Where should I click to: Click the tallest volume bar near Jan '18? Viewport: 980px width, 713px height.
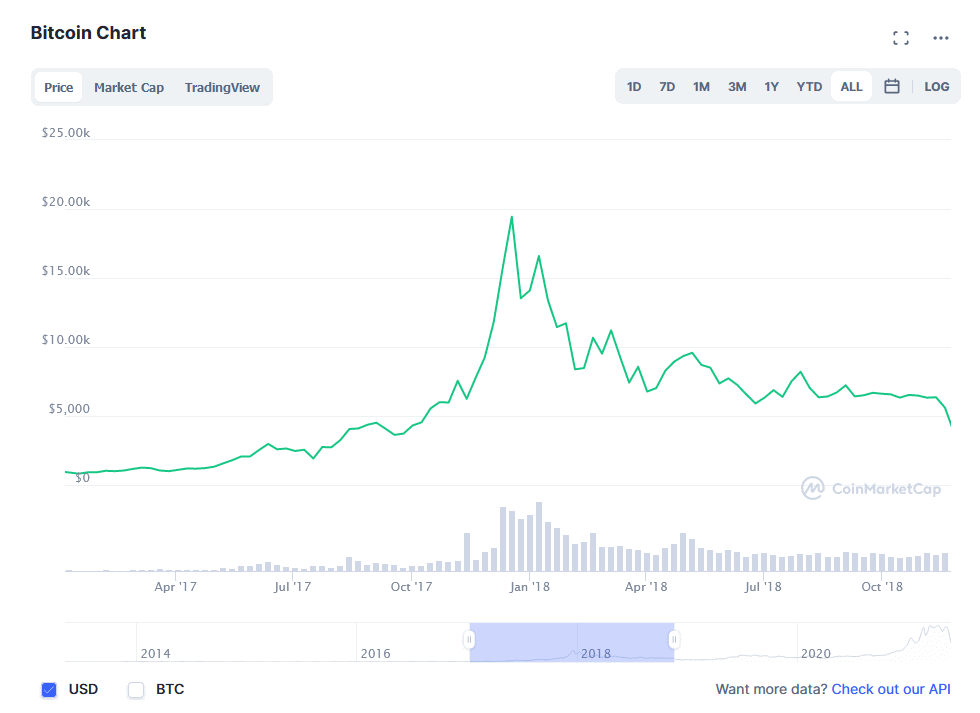coord(539,537)
